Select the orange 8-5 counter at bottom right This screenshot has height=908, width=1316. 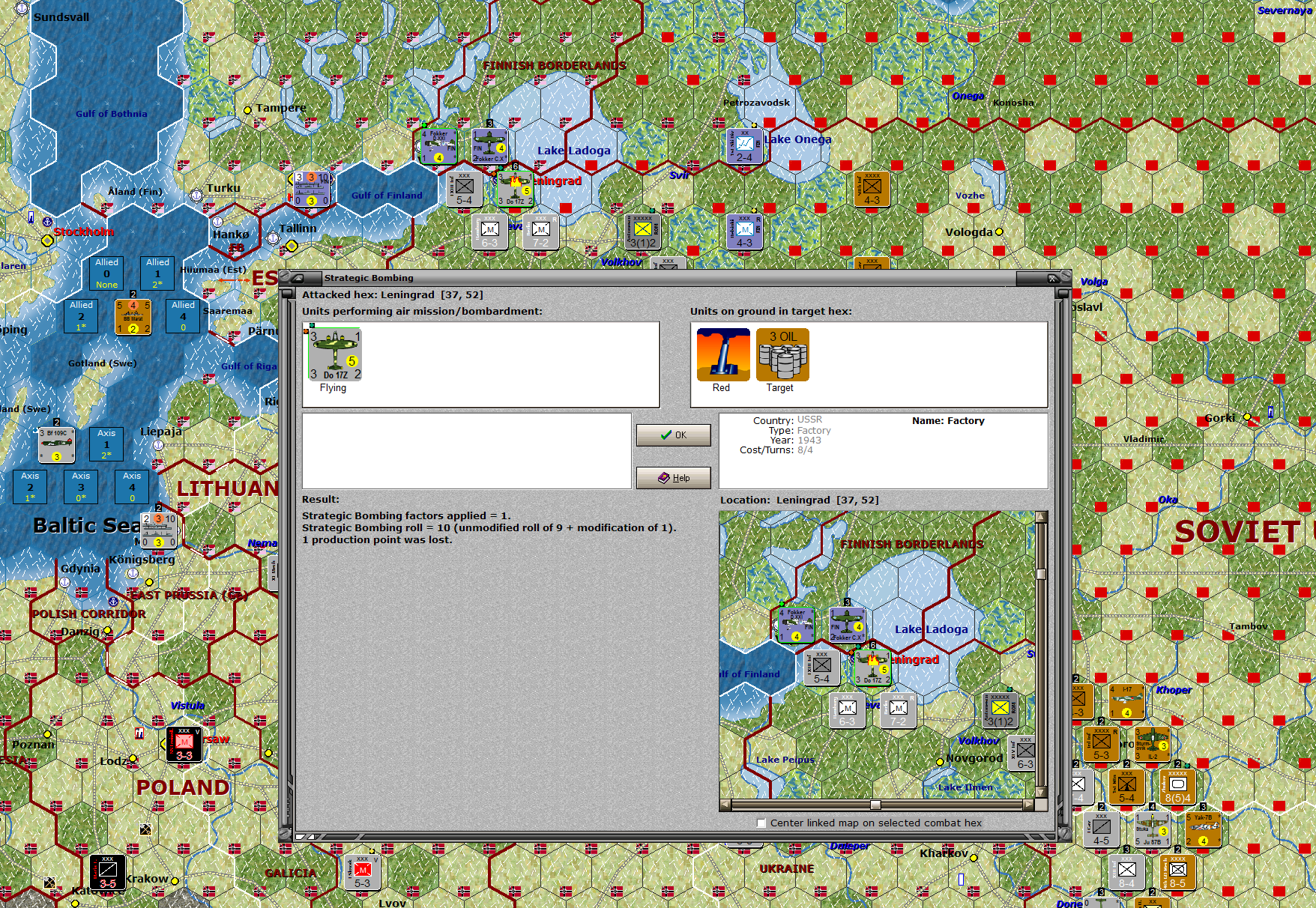(x=1178, y=872)
